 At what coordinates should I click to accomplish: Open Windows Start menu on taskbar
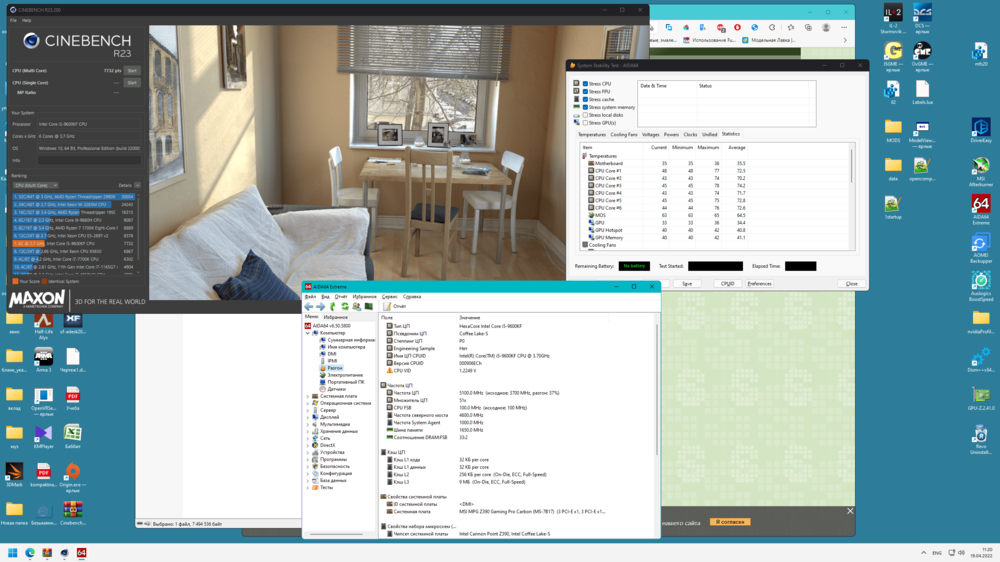[12, 552]
